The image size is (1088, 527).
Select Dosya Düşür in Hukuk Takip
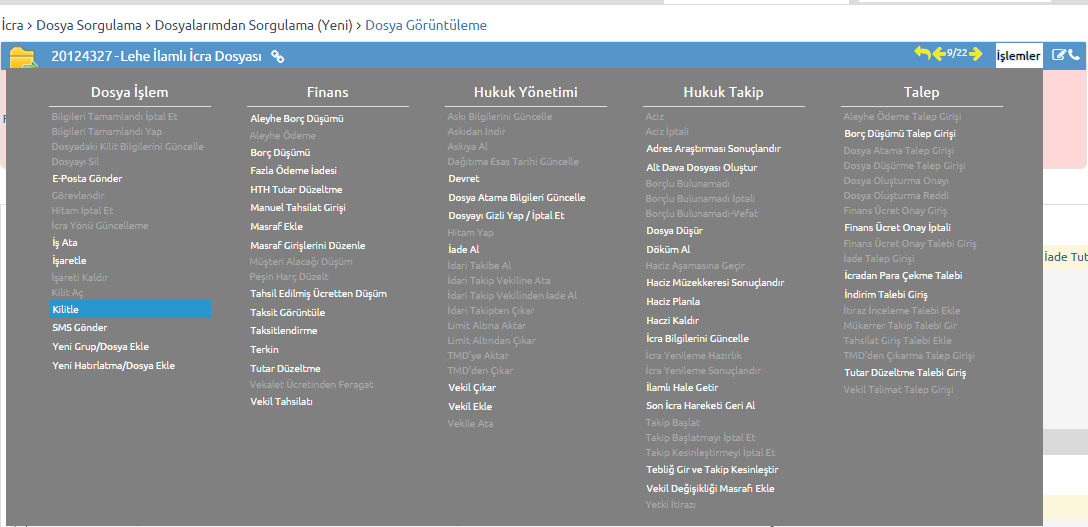coord(674,230)
